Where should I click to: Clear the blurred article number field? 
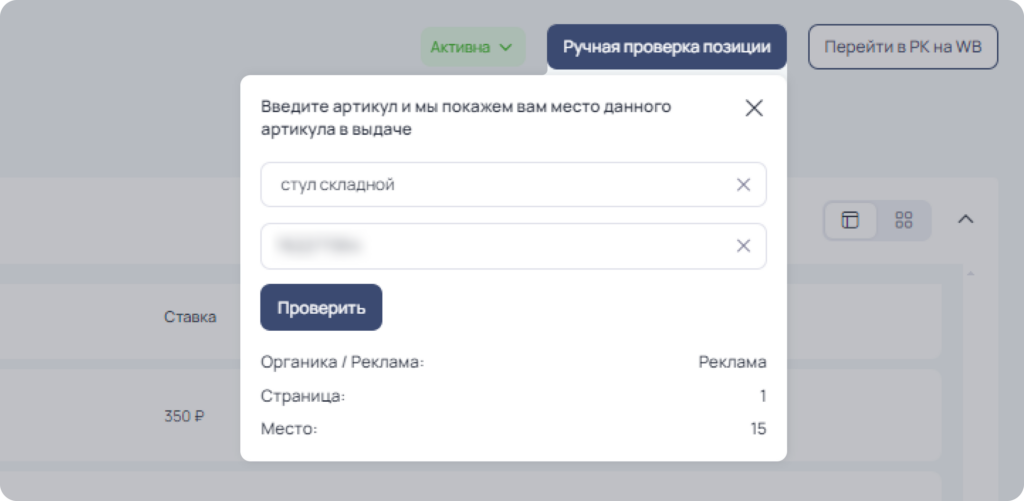point(743,246)
